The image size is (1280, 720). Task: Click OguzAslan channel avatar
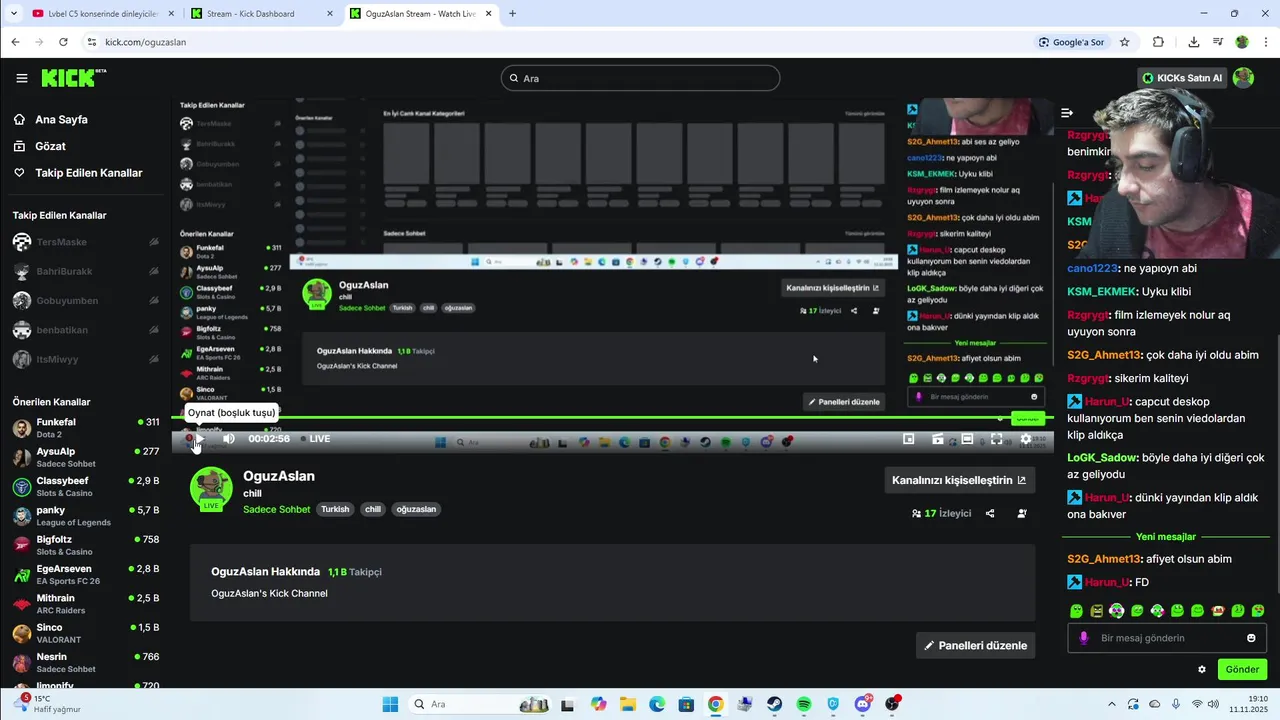tap(211, 488)
